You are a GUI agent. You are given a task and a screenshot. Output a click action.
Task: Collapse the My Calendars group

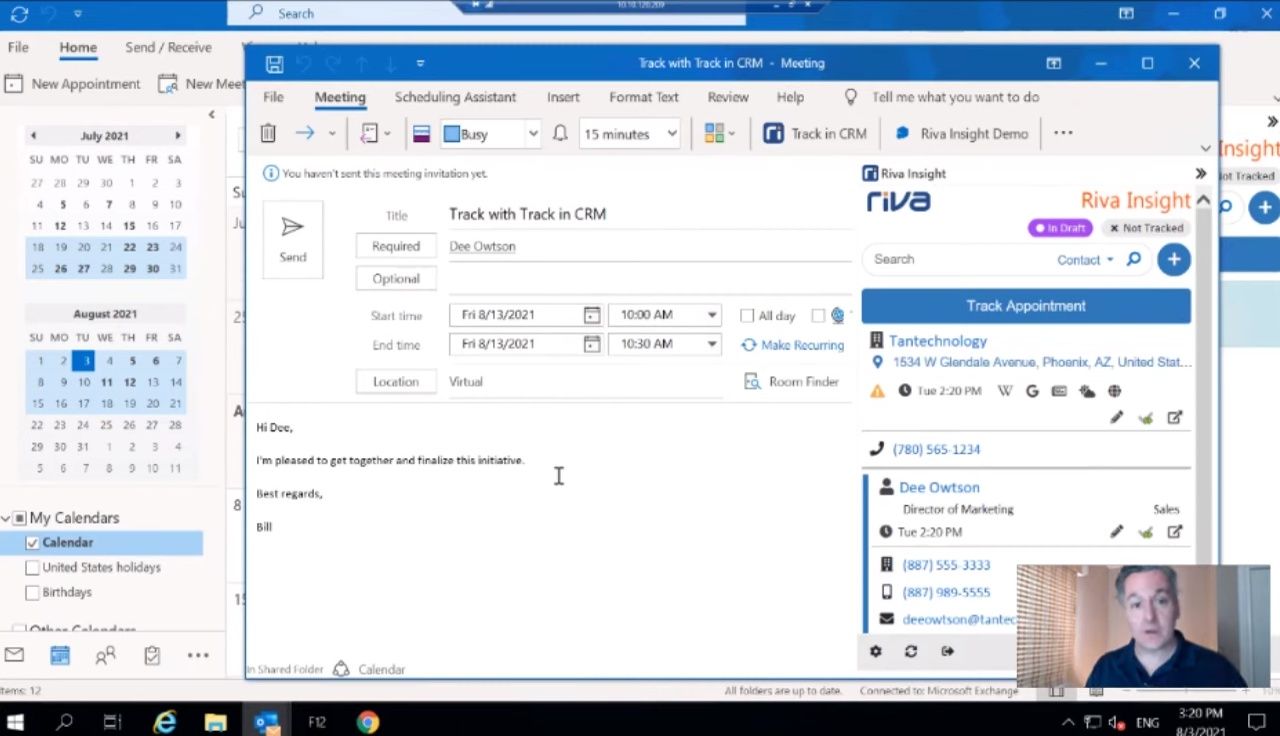click(5, 518)
